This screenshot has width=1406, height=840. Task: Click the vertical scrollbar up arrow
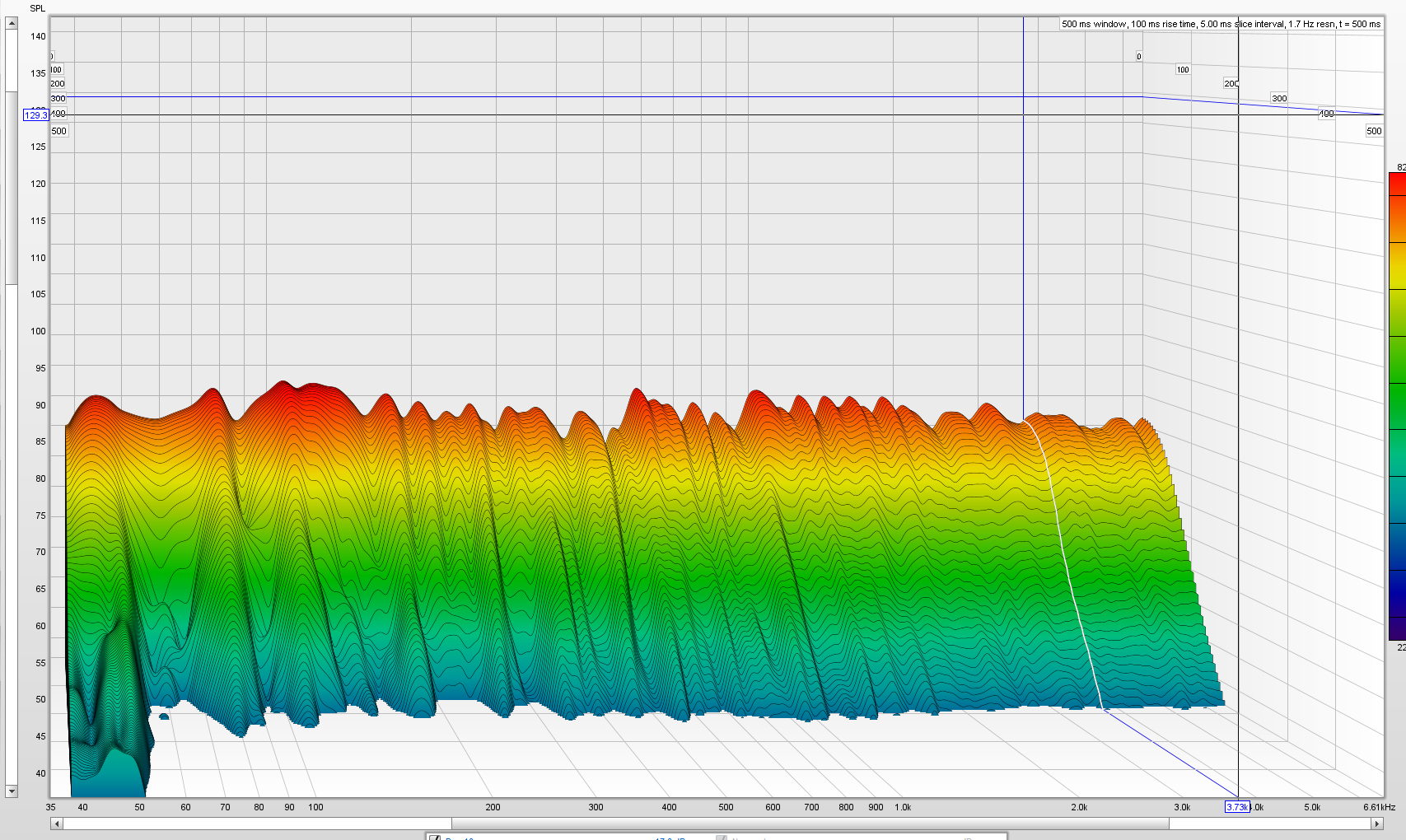pos(11,21)
